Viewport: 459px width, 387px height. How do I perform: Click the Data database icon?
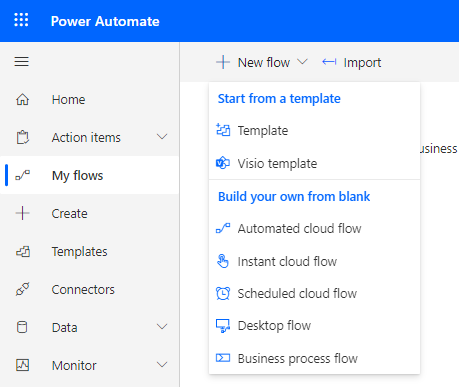22,327
